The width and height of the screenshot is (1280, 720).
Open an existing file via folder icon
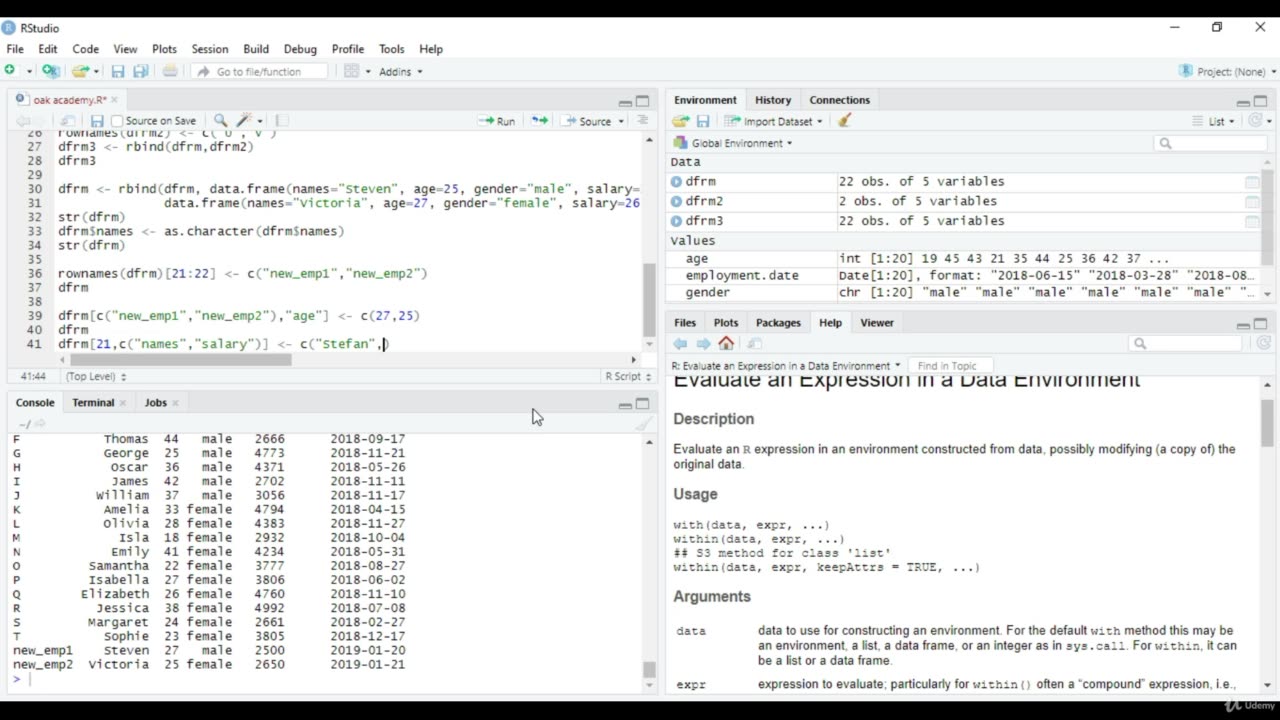coord(81,71)
